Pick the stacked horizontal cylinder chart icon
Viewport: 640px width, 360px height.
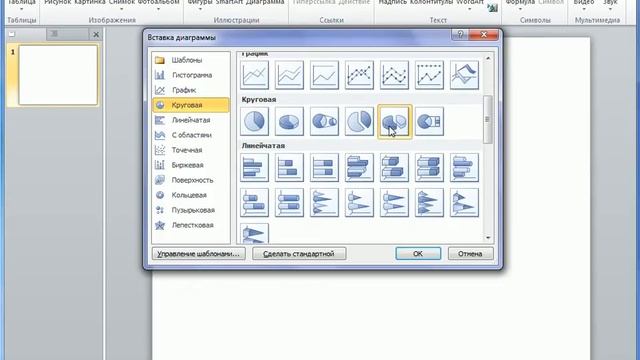[254, 202]
